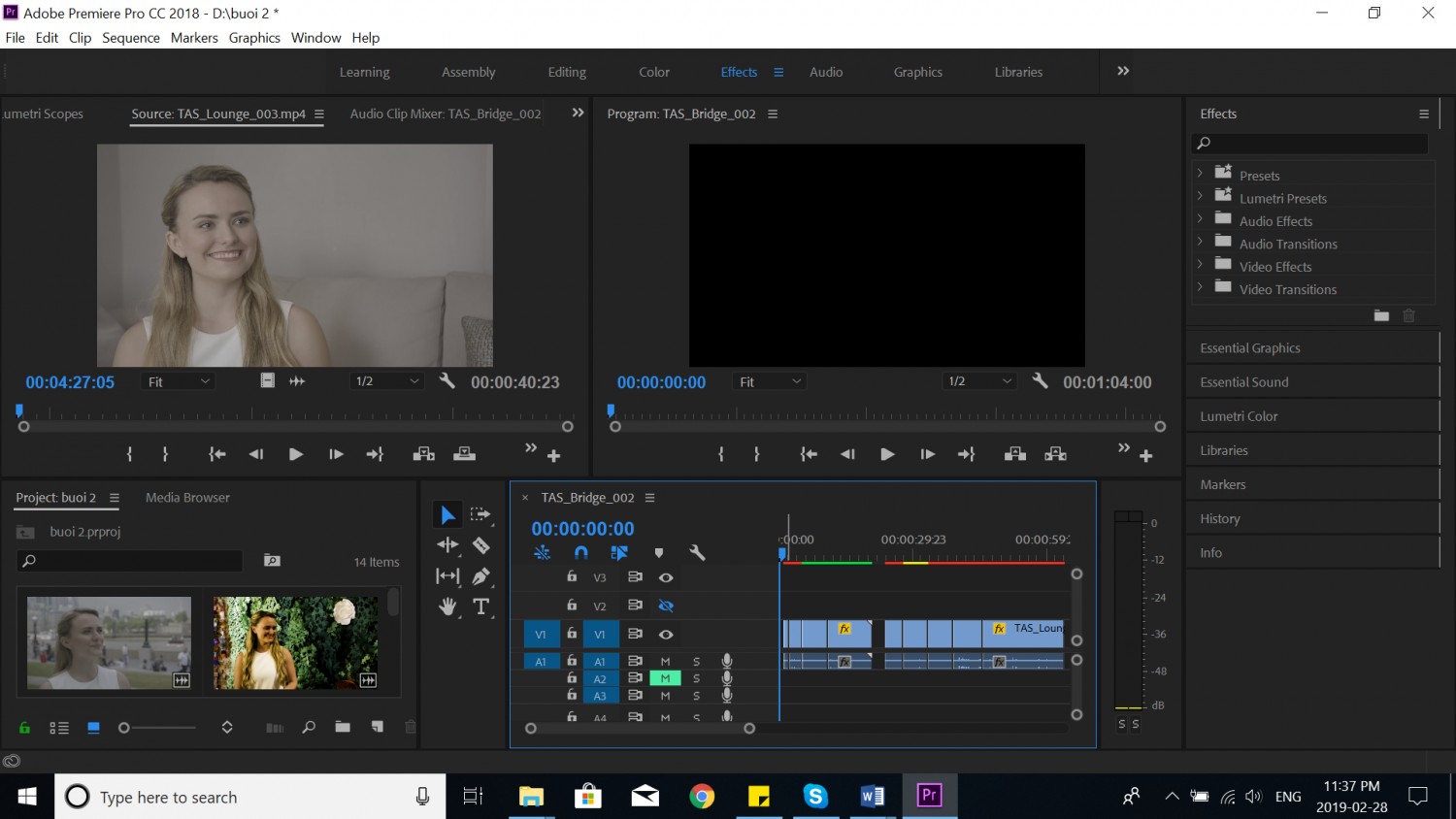Open Source monitor settings wrench

click(x=447, y=381)
